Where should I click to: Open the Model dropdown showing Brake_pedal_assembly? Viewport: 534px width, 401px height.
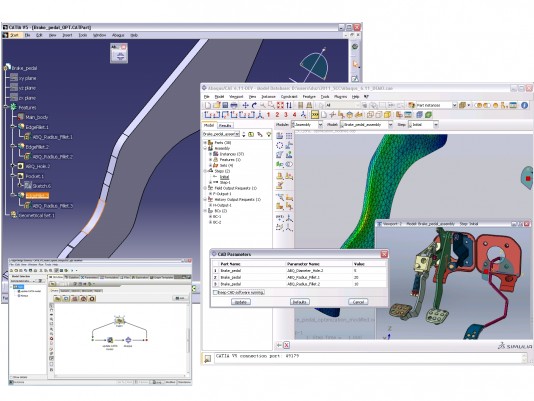tap(366, 125)
